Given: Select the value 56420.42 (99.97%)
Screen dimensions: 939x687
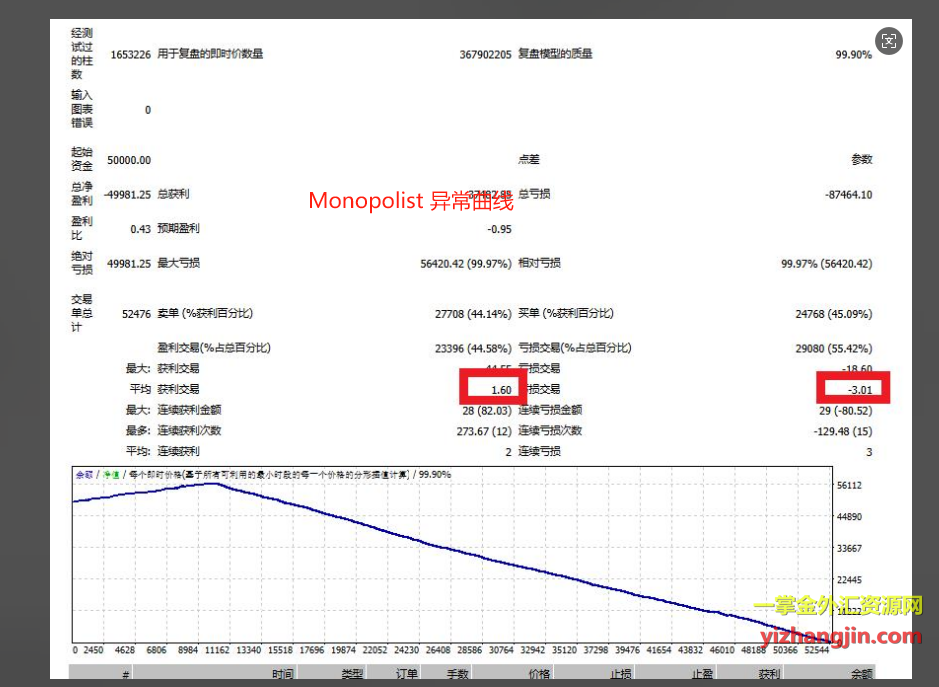Looking at the screenshot, I should coord(466,264).
